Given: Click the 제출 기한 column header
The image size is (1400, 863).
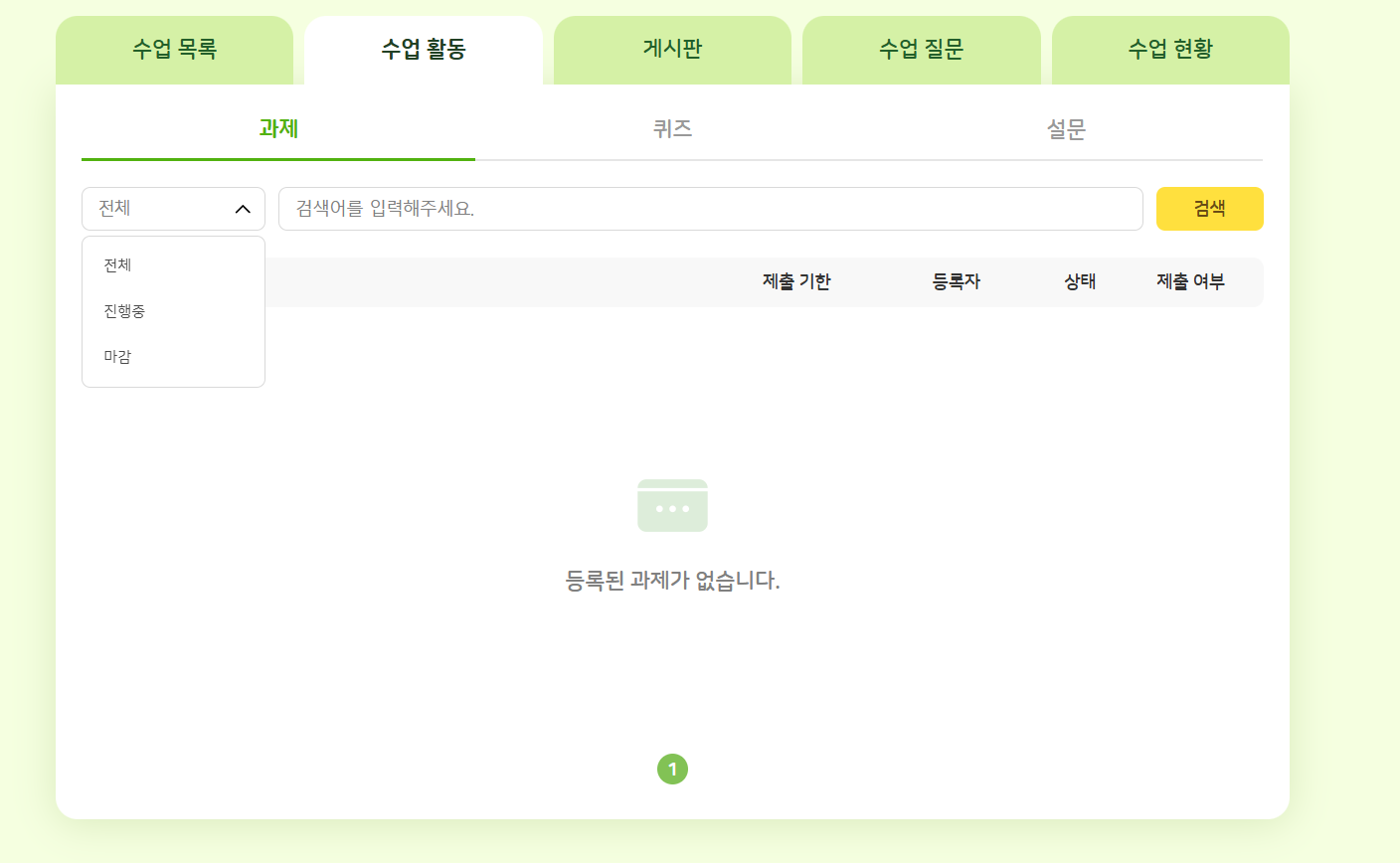Looking at the screenshot, I should click(796, 282).
